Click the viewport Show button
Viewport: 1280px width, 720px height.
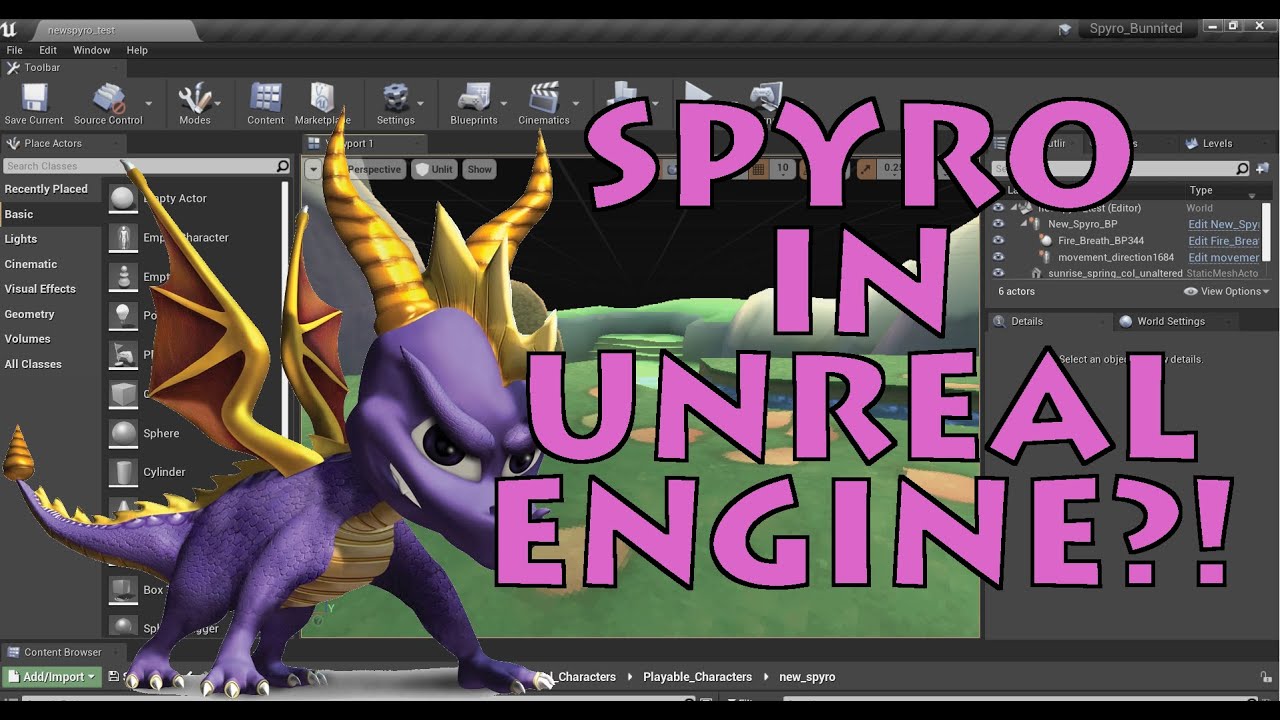(x=480, y=169)
